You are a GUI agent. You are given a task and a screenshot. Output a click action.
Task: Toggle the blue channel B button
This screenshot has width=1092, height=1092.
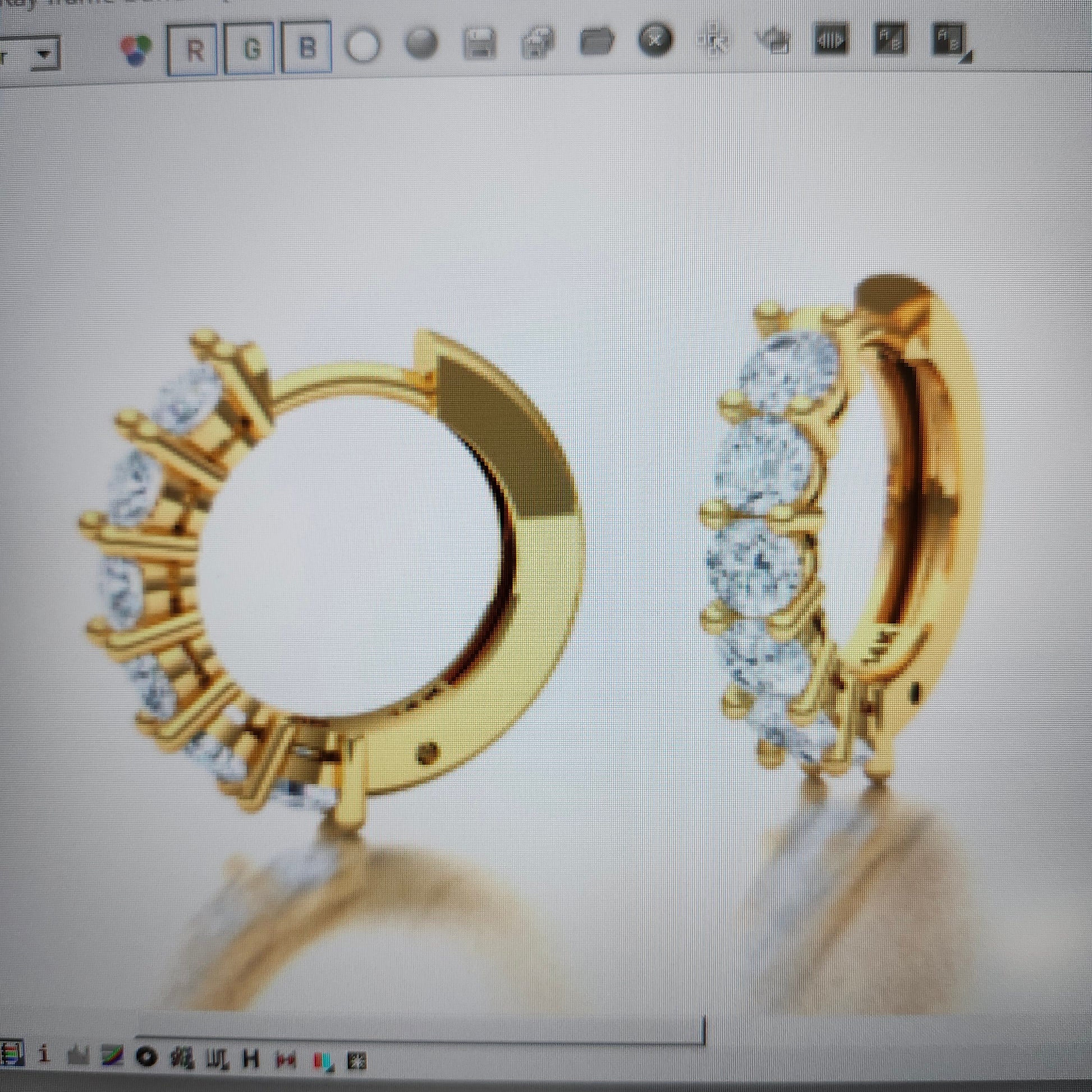point(306,48)
